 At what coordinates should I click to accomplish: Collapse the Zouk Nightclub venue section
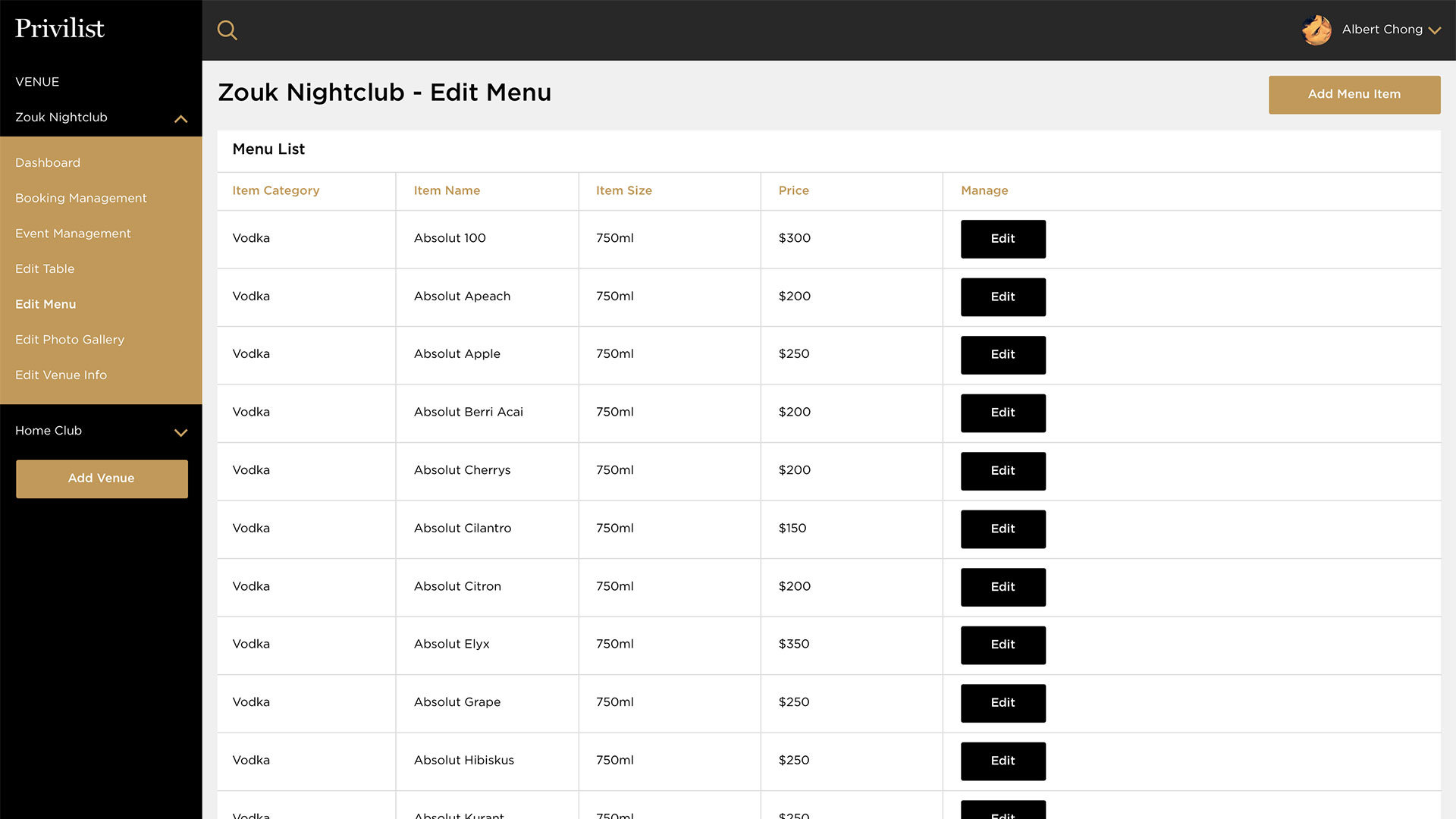(180, 119)
